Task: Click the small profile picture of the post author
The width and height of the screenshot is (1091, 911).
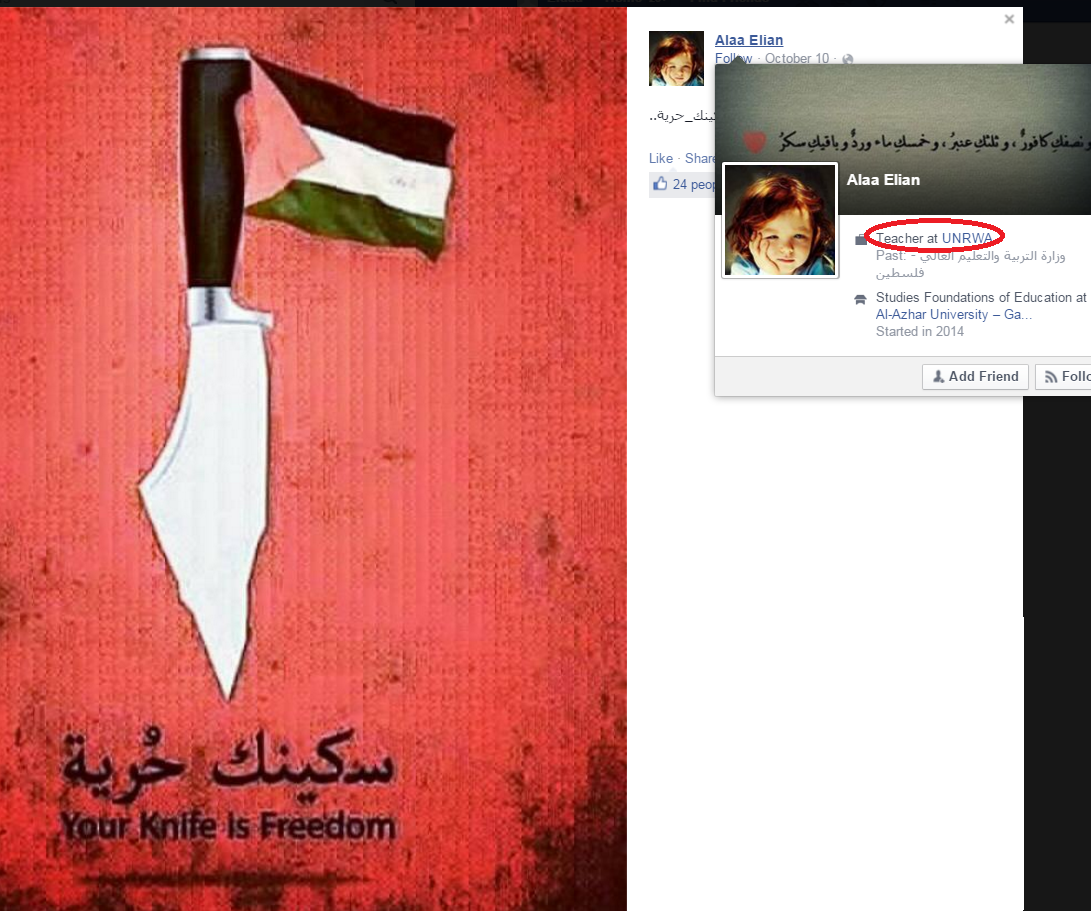Action: pos(676,58)
